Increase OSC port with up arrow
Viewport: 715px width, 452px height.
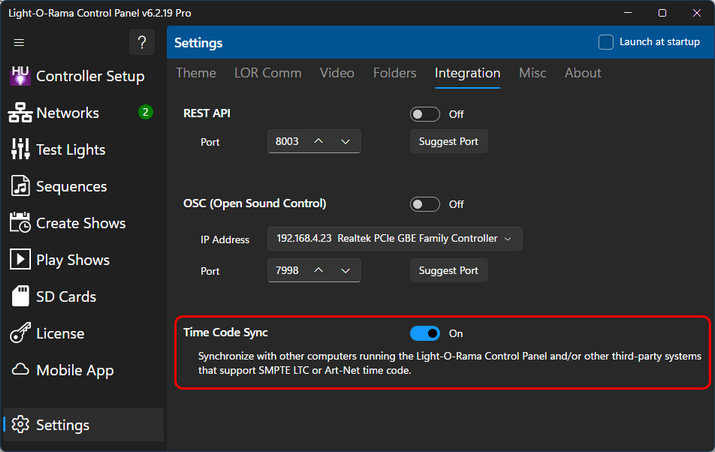(319, 270)
